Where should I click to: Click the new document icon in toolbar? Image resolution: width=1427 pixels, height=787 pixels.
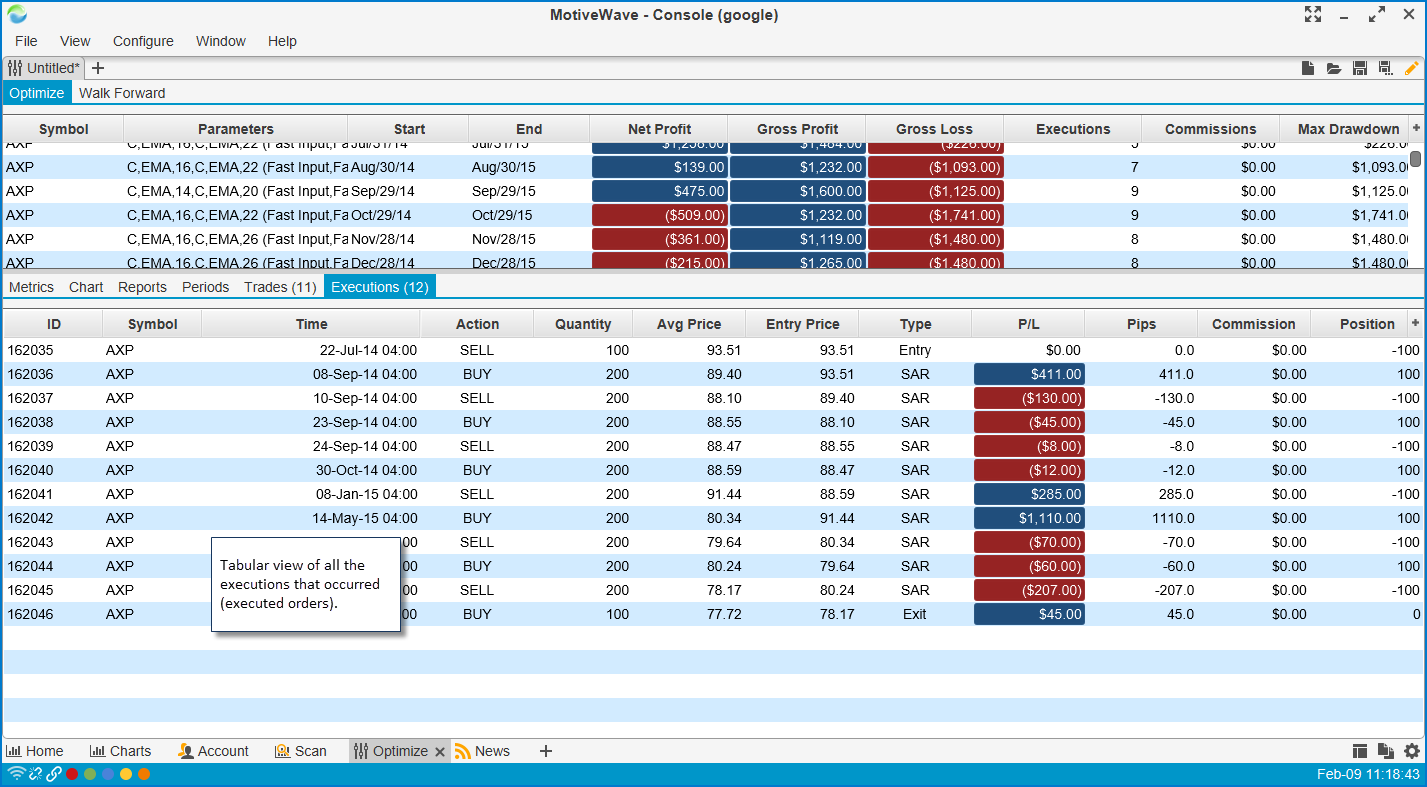point(1308,68)
